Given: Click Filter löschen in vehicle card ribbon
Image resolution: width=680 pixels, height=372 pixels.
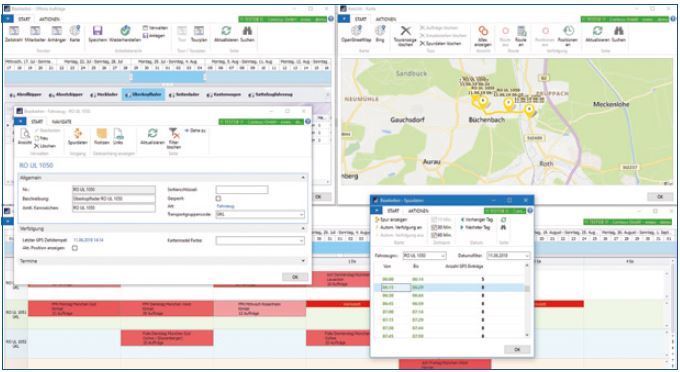Looking at the screenshot, I should 173,138.
